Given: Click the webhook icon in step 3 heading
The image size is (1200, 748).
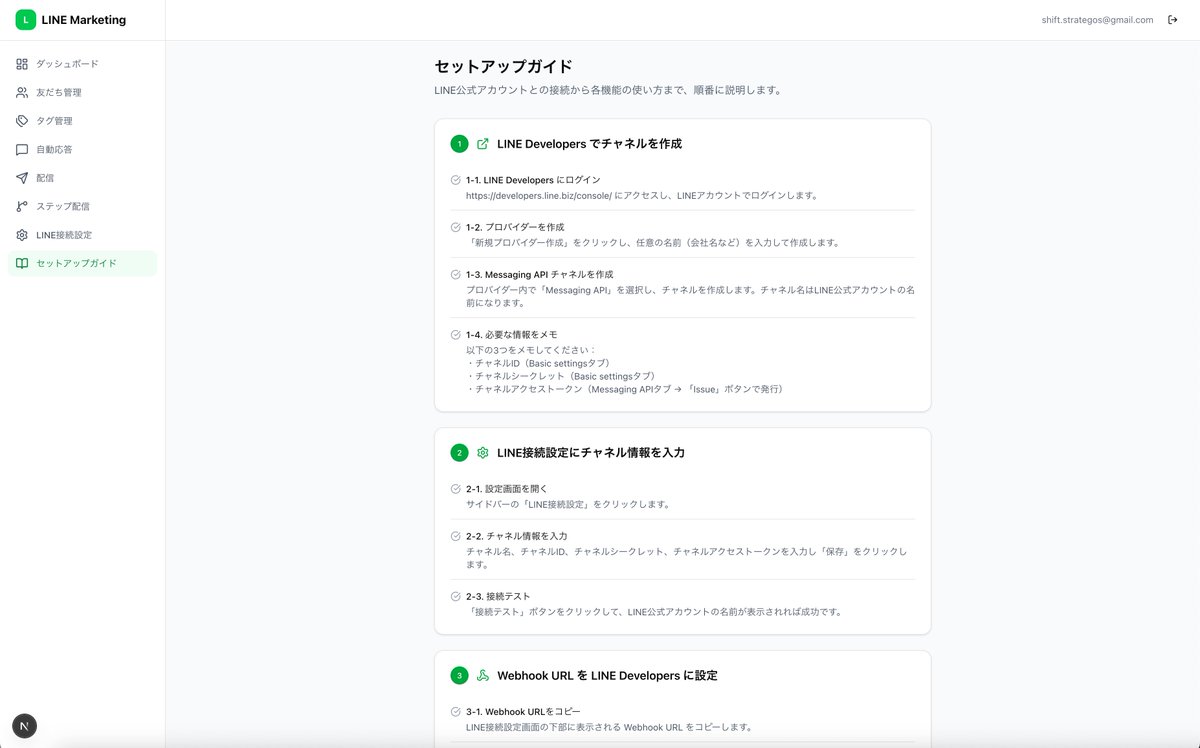Looking at the screenshot, I should point(483,676).
